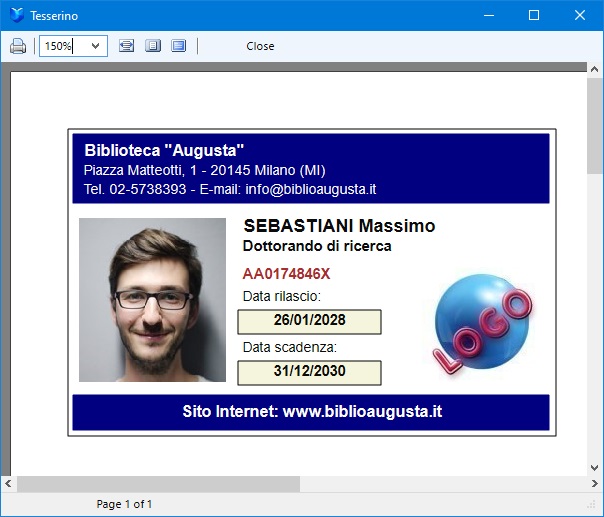
Task: Click the vertical scrollbar down arrow
Action: pos(594,468)
